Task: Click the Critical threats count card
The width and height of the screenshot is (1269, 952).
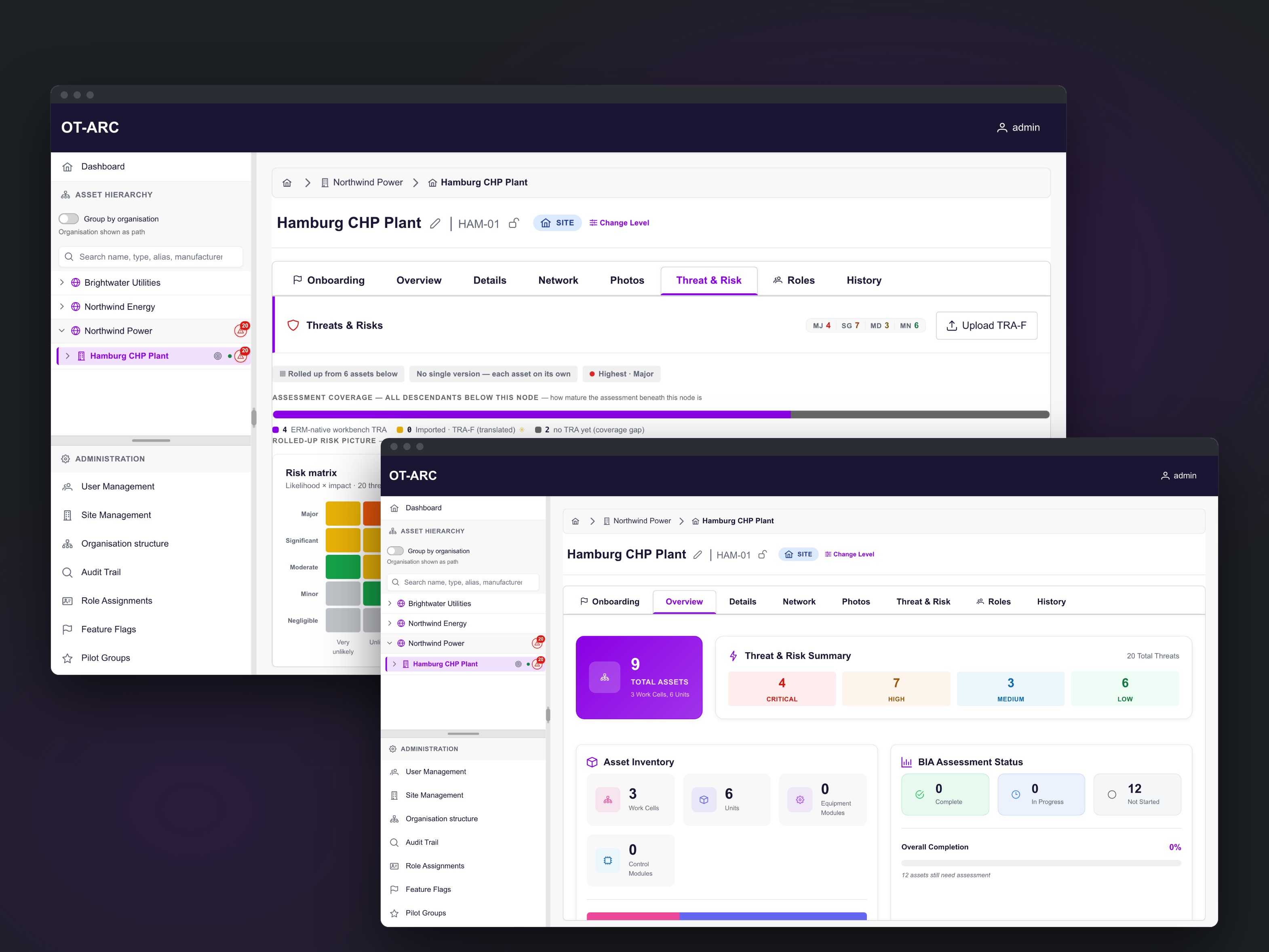Action: point(781,689)
